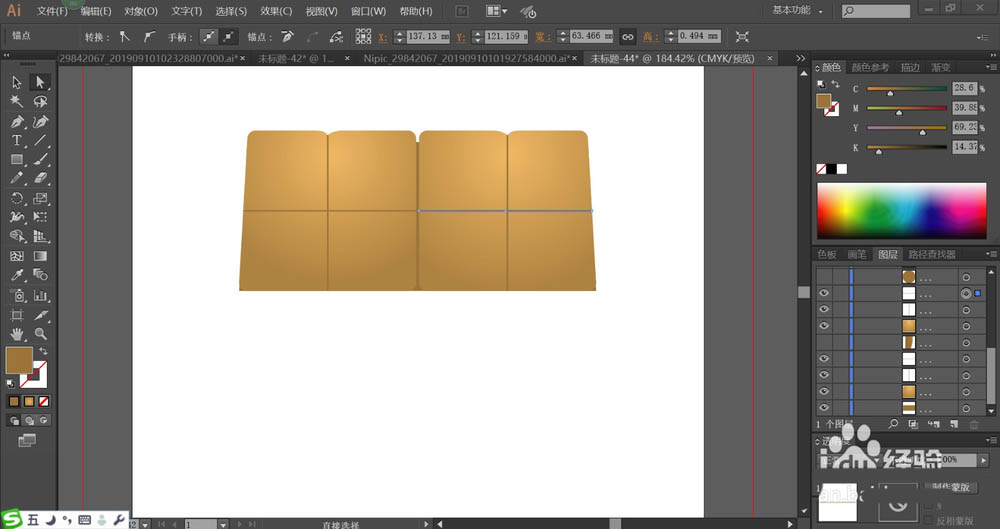
Task: Toggle the 反相蒙版 checkbox
Action: click(x=929, y=519)
